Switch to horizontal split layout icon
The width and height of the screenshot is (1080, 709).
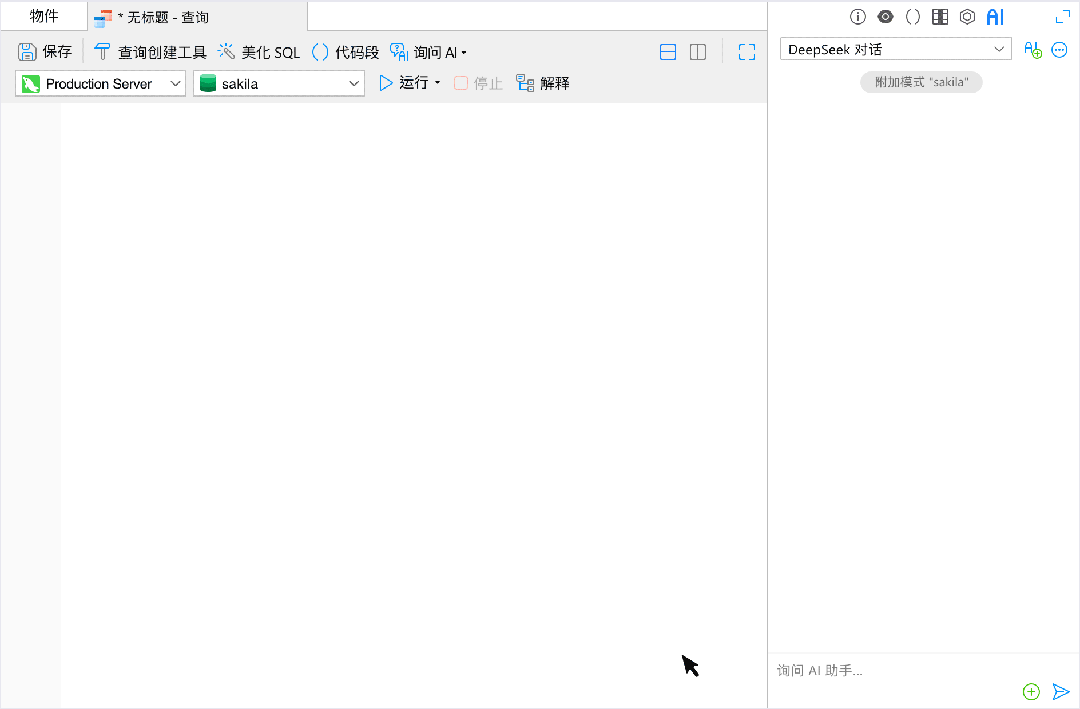tap(667, 52)
